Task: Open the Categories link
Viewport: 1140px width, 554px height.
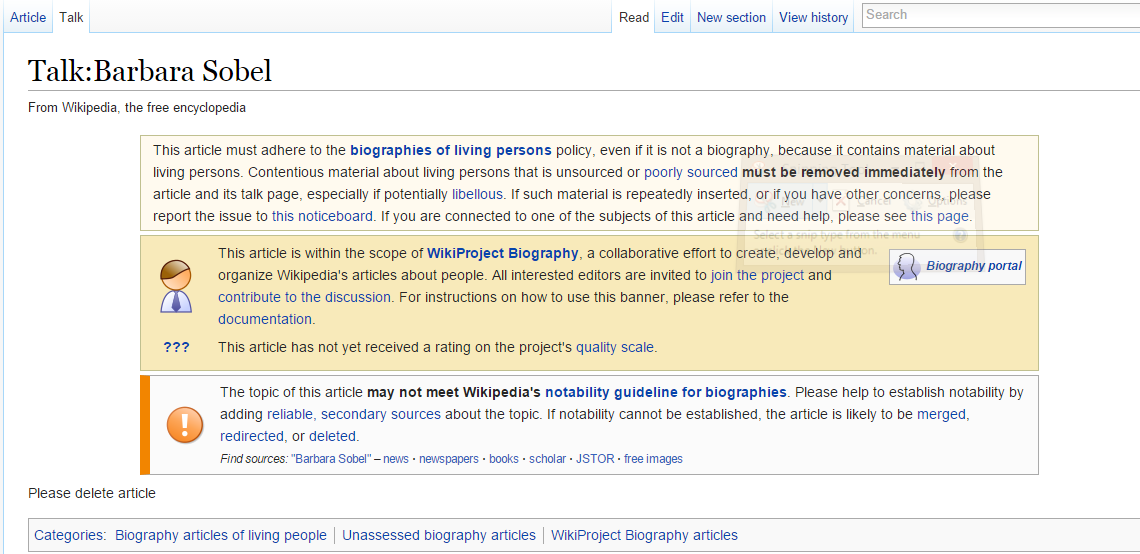Action: (68, 535)
